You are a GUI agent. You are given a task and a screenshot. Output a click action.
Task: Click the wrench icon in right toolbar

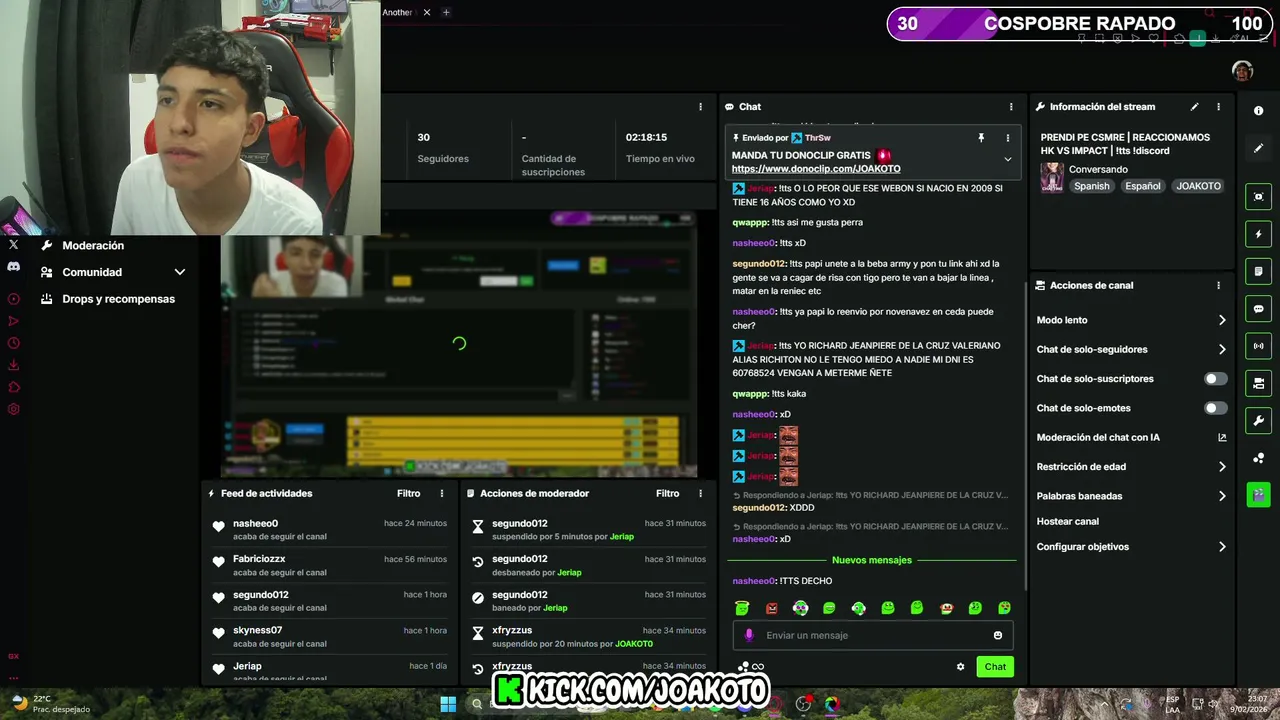pyautogui.click(x=1258, y=420)
